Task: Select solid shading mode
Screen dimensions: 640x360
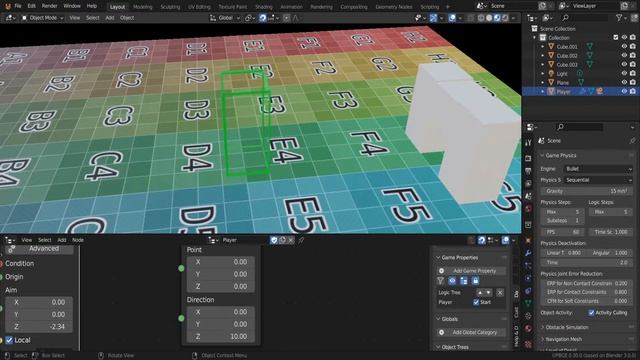Action: click(489, 18)
